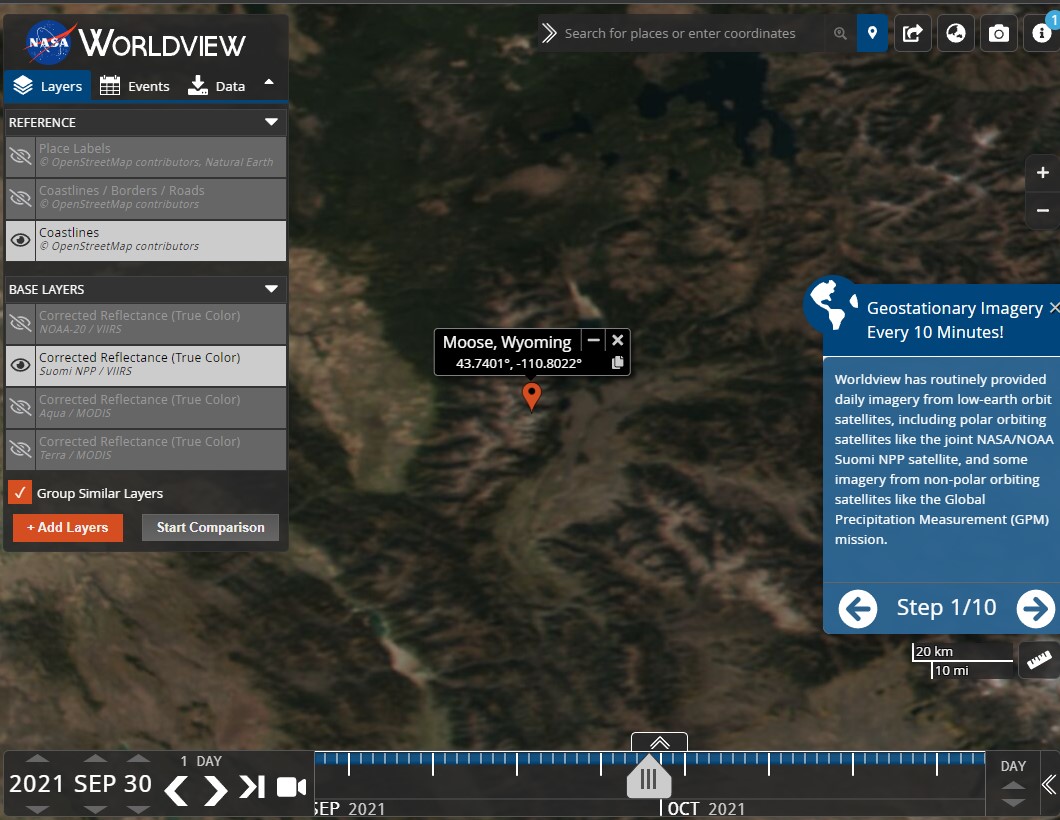1060x820 pixels.
Task: Increase the month with up arrow
Action: point(95,758)
